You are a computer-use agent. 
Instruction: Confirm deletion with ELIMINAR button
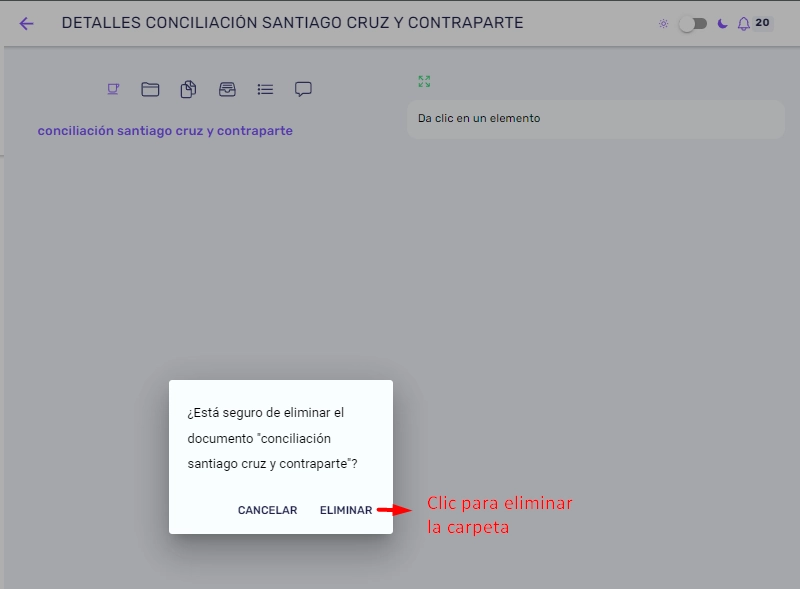[x=346, y=510]
